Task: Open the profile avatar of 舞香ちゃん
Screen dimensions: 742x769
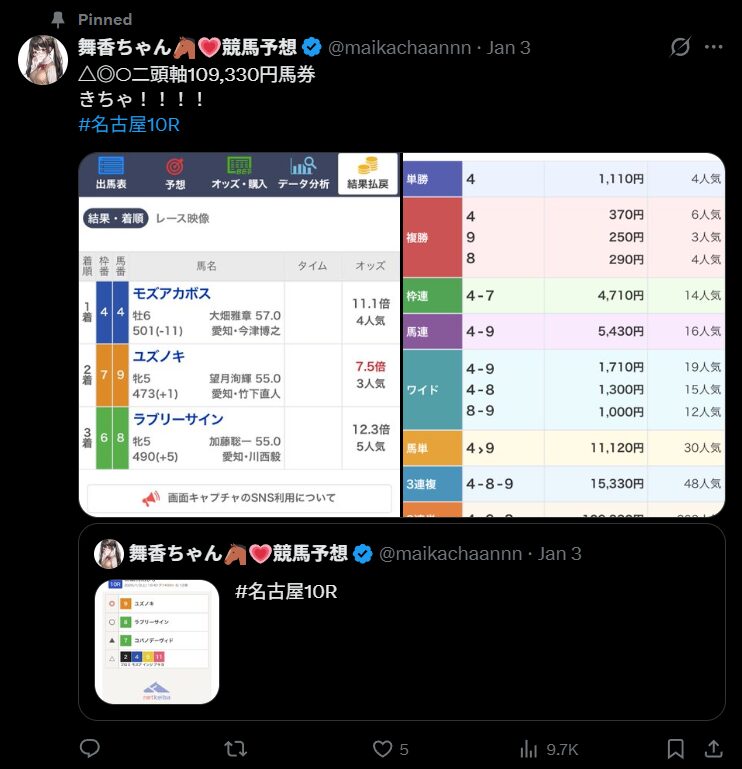Action: 43,60
